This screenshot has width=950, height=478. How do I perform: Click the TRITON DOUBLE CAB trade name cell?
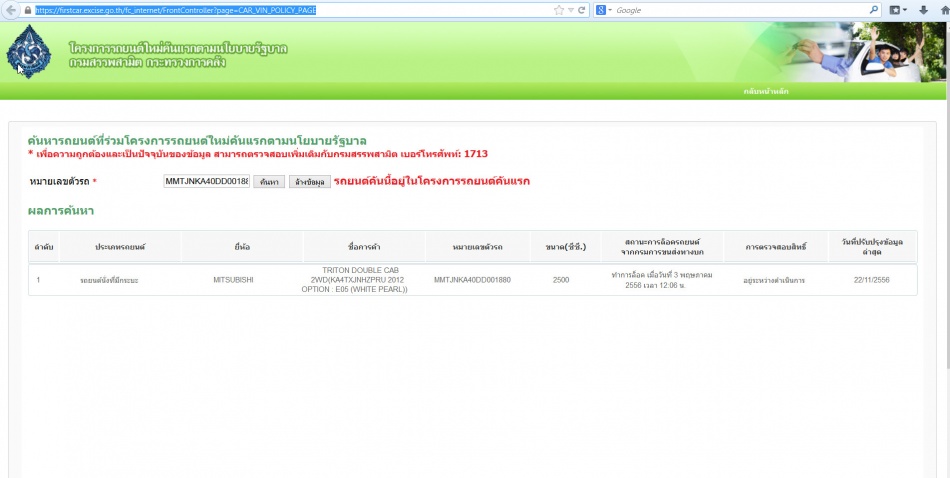pyautogui.click(x=354, y=280)
